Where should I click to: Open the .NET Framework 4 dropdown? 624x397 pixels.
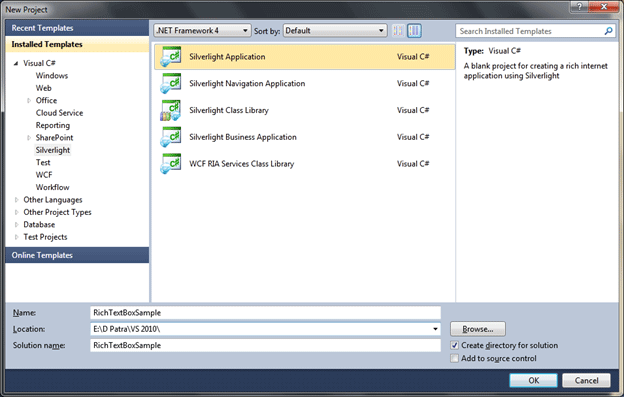203,31
